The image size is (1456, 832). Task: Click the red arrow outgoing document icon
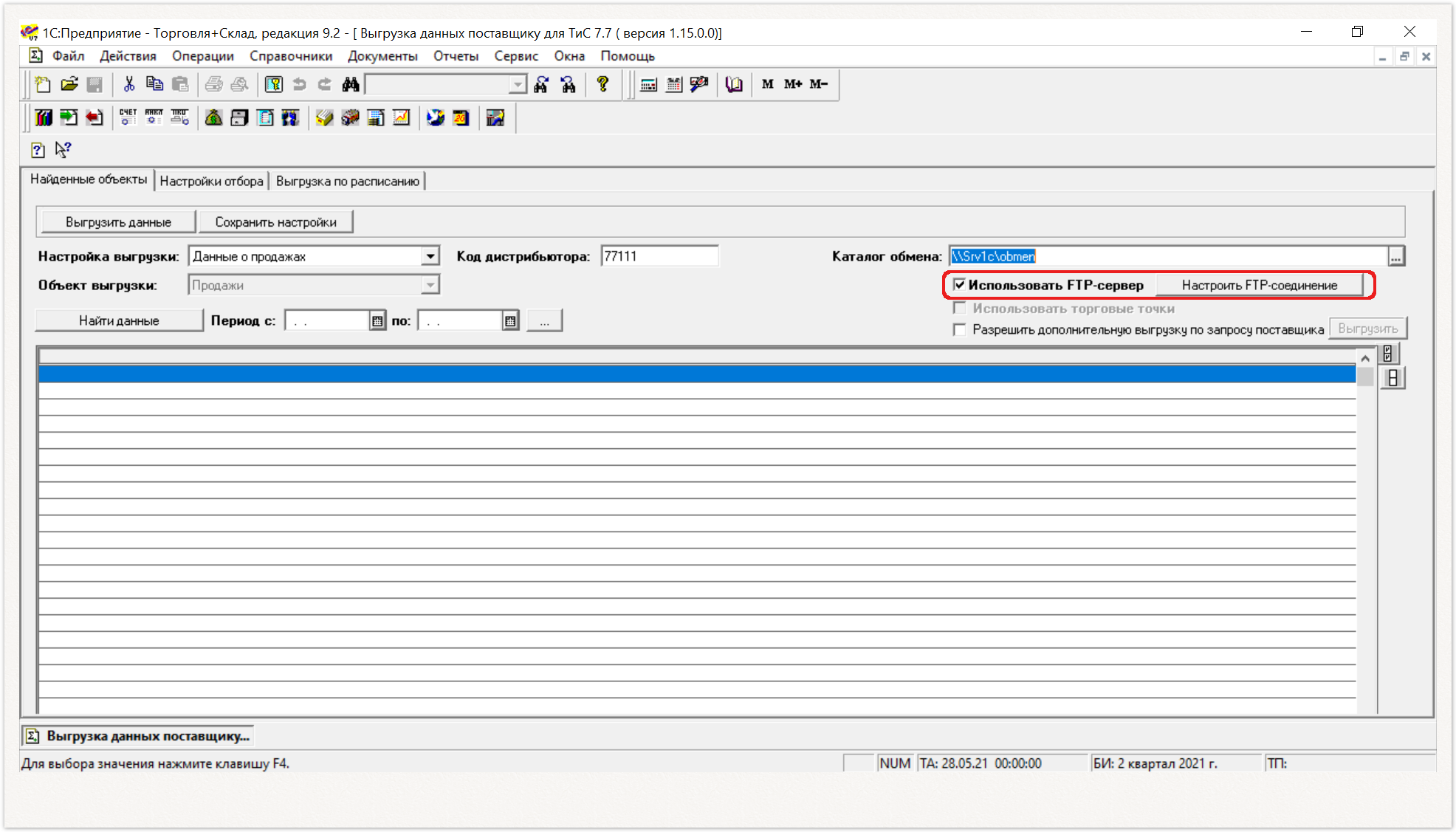(x=94, y=117)
